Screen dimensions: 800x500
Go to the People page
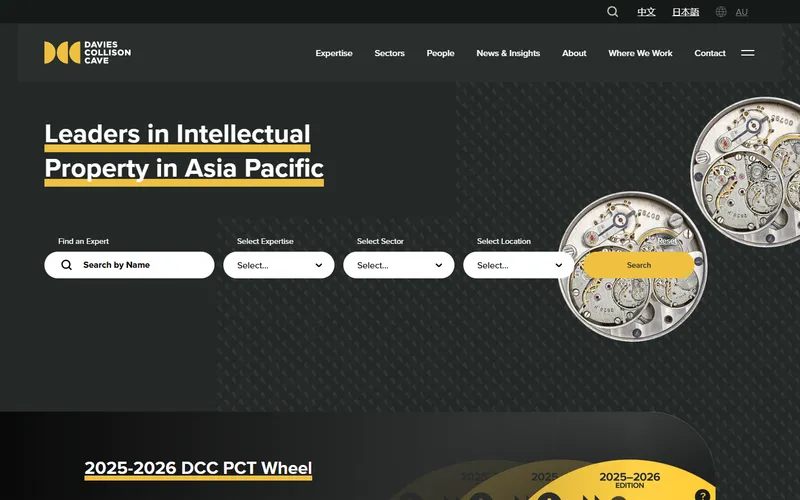pyautogui.click(x=440, y=53)
